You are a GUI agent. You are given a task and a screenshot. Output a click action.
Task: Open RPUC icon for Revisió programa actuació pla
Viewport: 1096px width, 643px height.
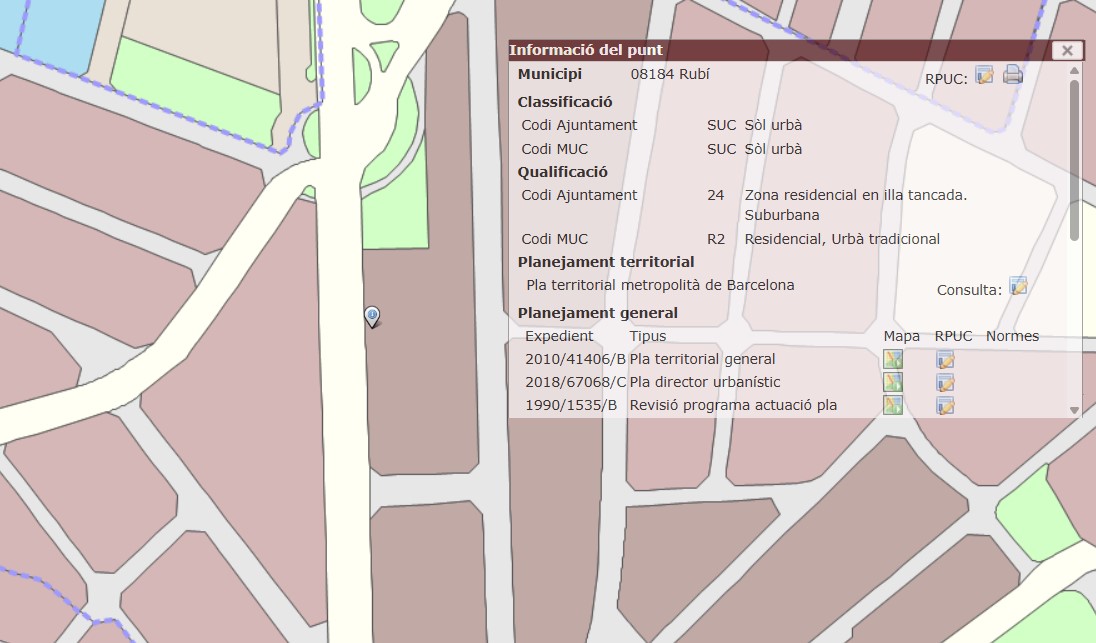(945, 405)
